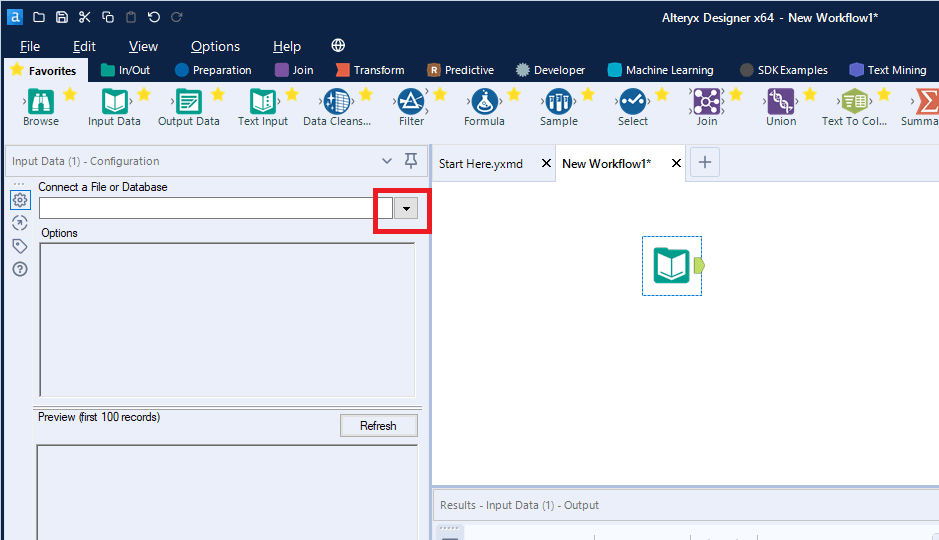The height and width of the screenshot is (540, 939).
Task: Open annotation tag icon in side panel
Action: [x=20, y=246]
